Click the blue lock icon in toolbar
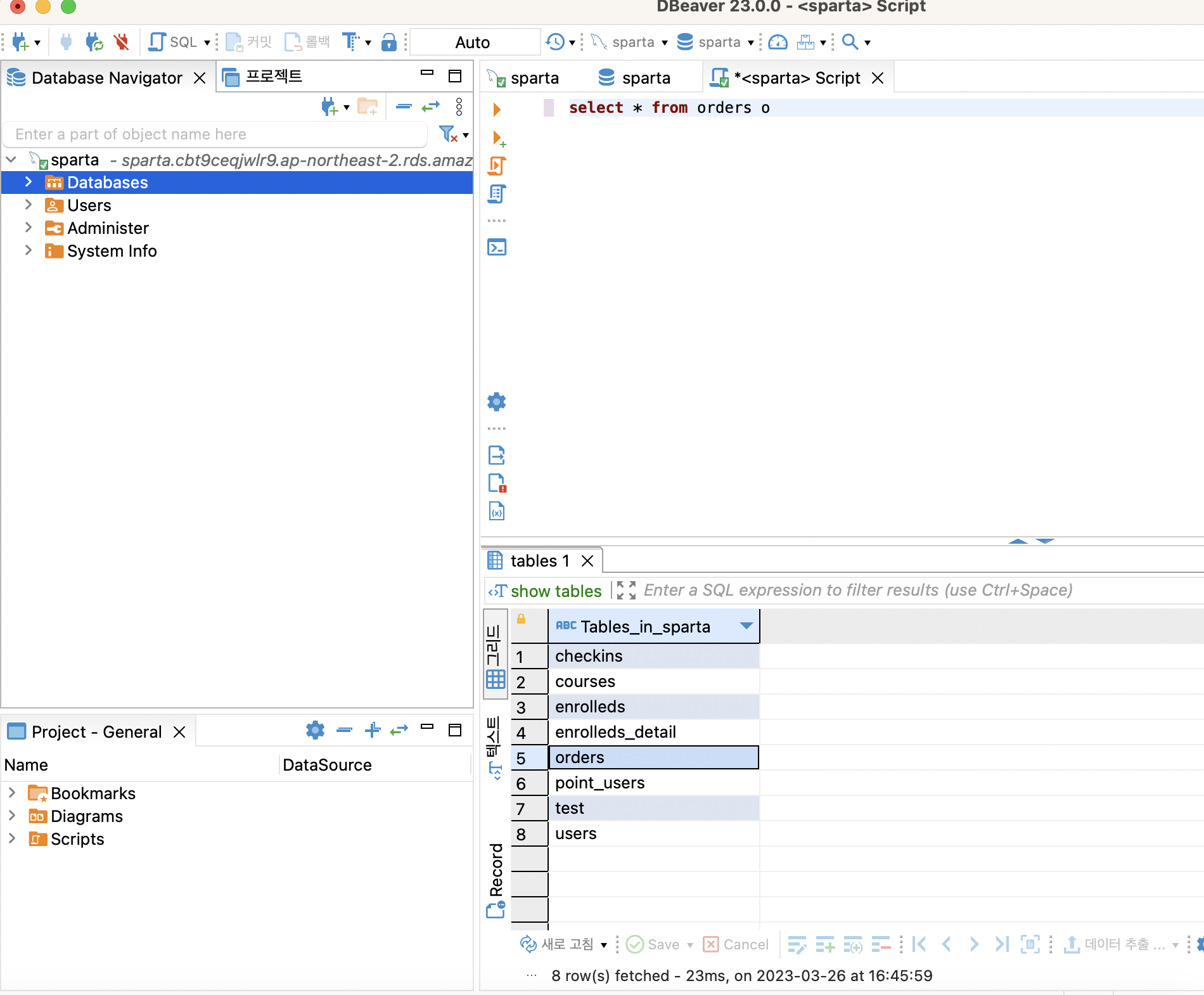 pos(388,42)
